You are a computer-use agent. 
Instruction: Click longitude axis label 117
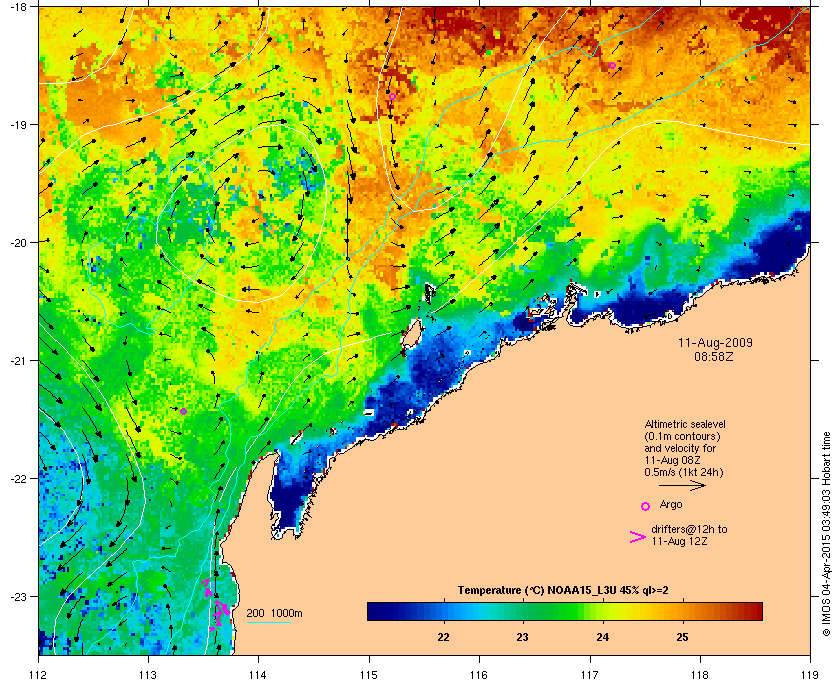[x=590, y=674]
